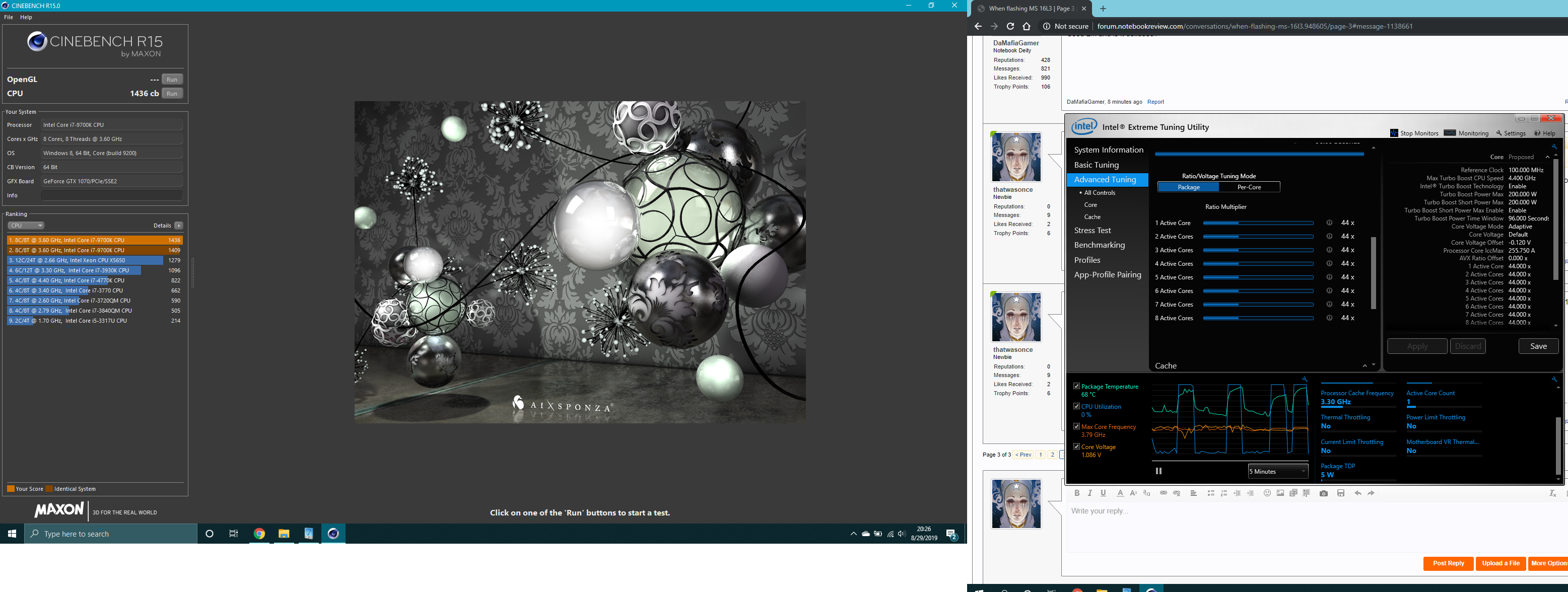Run the CPU benchmark in Cinebench

coord(172,94)
